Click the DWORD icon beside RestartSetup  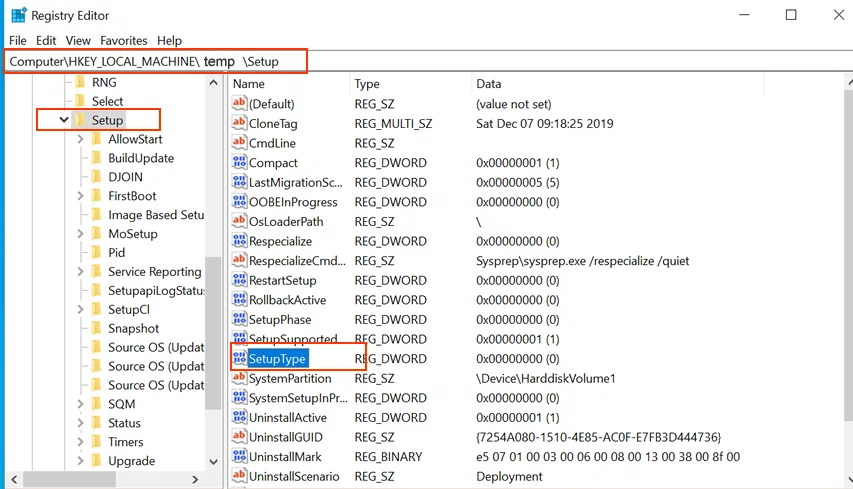pyautogui.click(x=239, y=280)
